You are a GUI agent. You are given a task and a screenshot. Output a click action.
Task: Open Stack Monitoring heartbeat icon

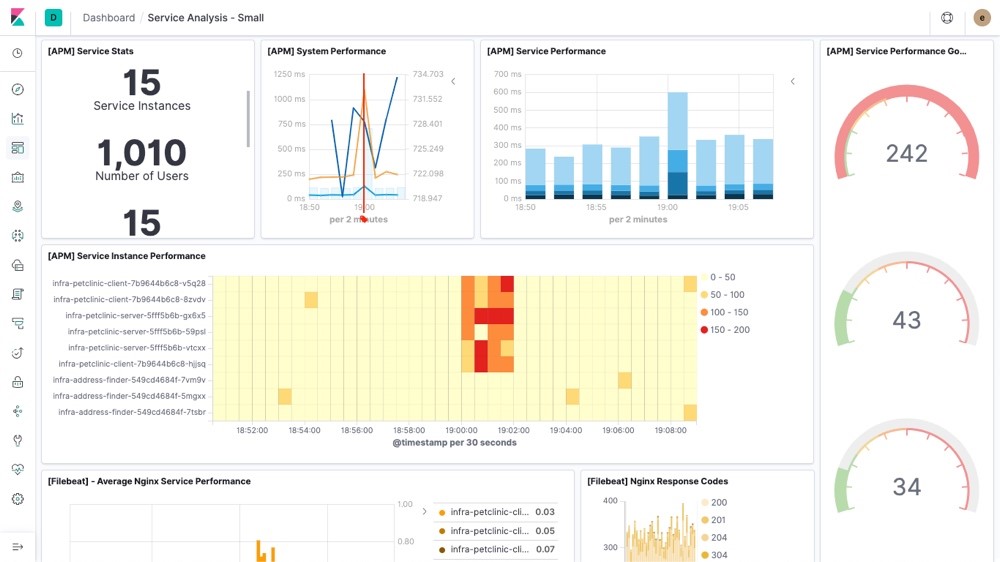point(17,470)
